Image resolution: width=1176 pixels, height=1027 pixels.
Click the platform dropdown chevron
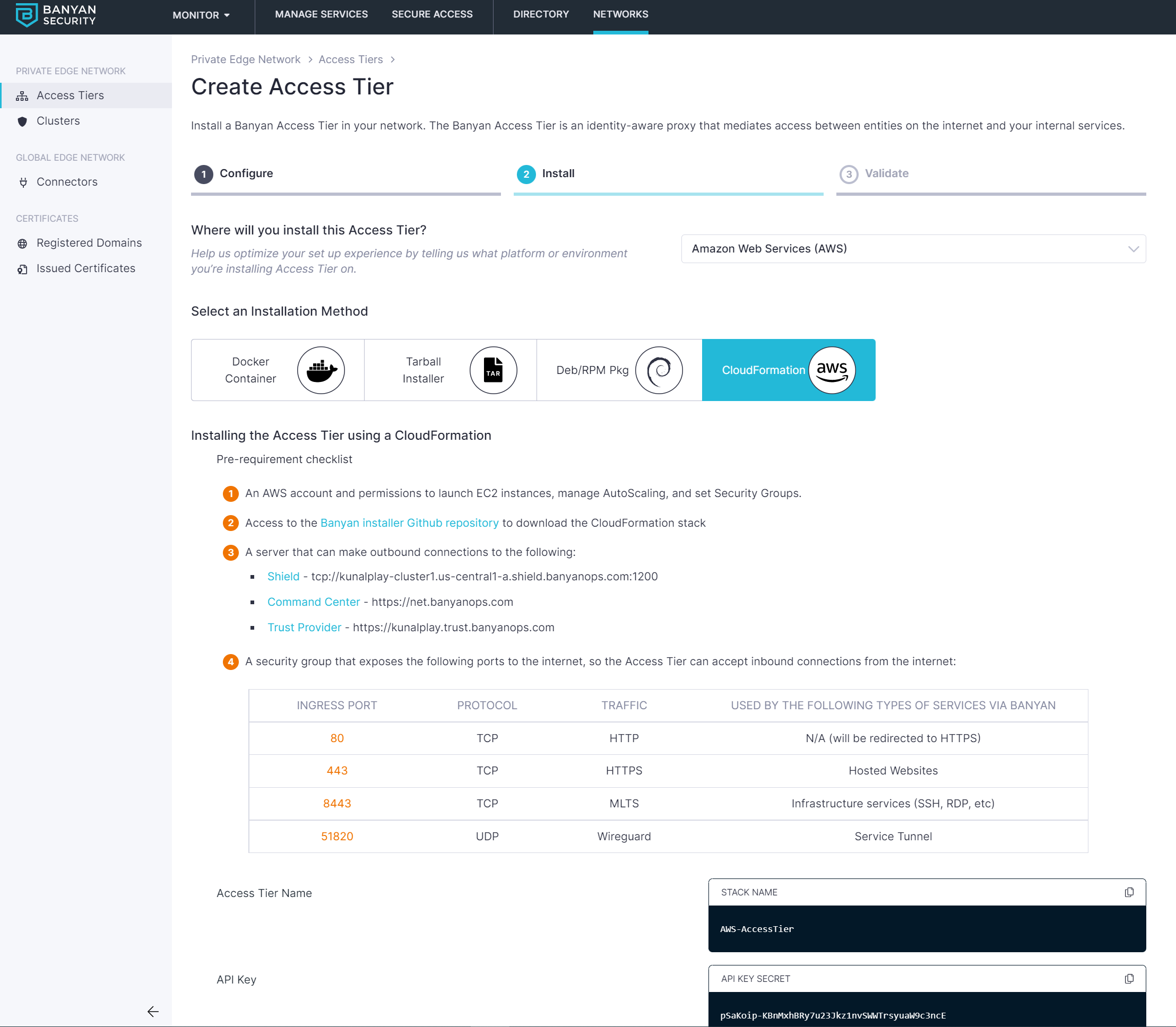click(1133, 249)
